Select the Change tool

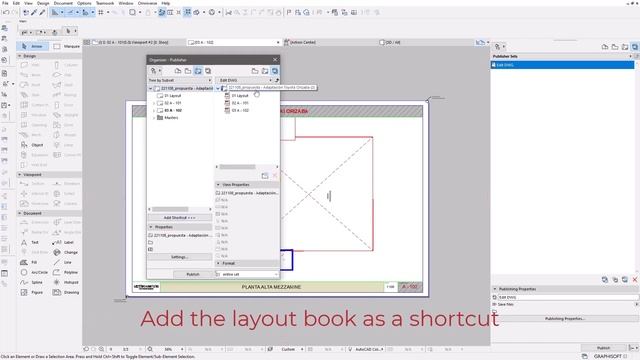[x=65, y=252]
